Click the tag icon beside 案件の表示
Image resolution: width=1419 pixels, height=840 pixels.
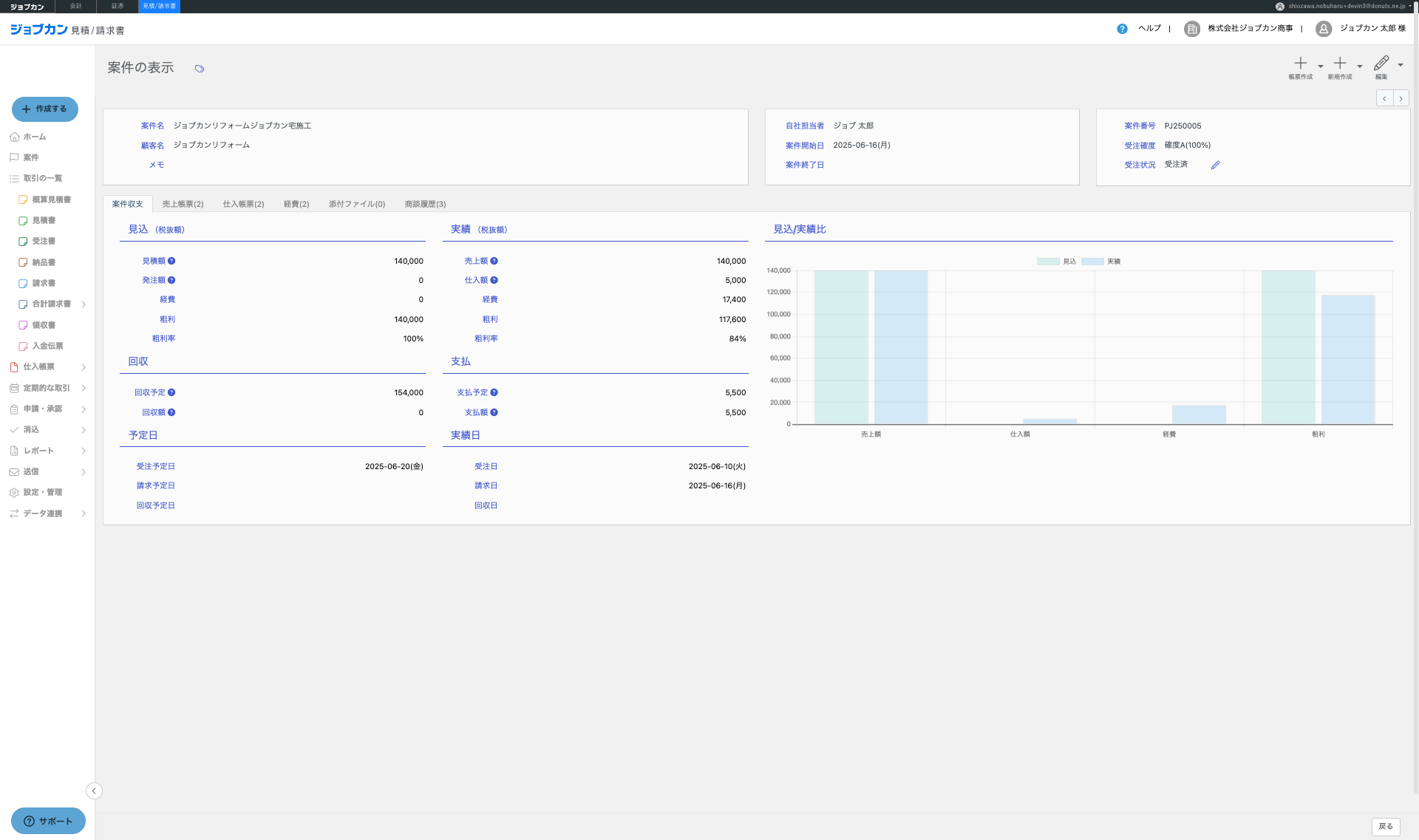[200, 69]
